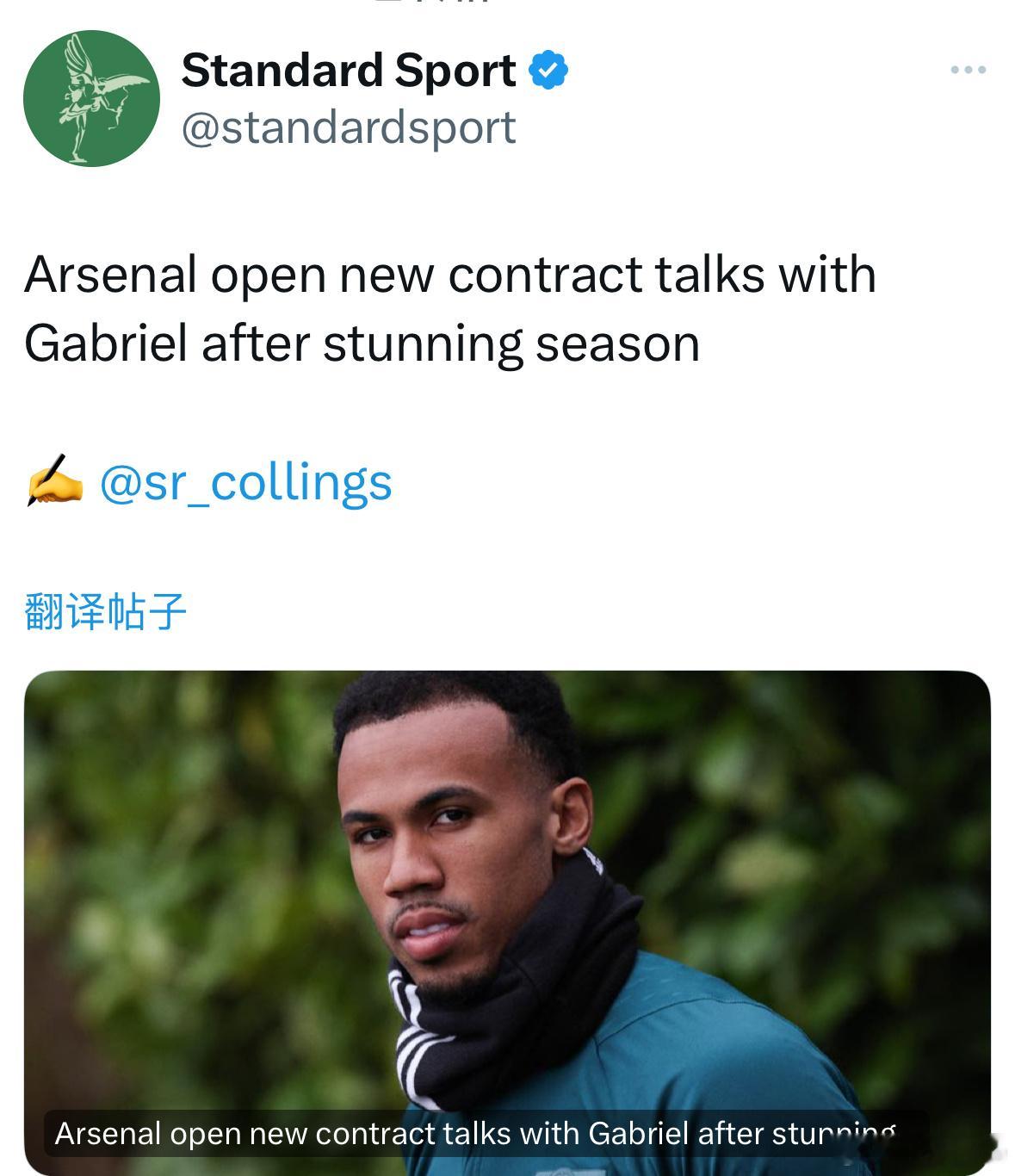Open the Standard Sport profile avatar
This screenshot has width=1015, height=1176.
91,98
